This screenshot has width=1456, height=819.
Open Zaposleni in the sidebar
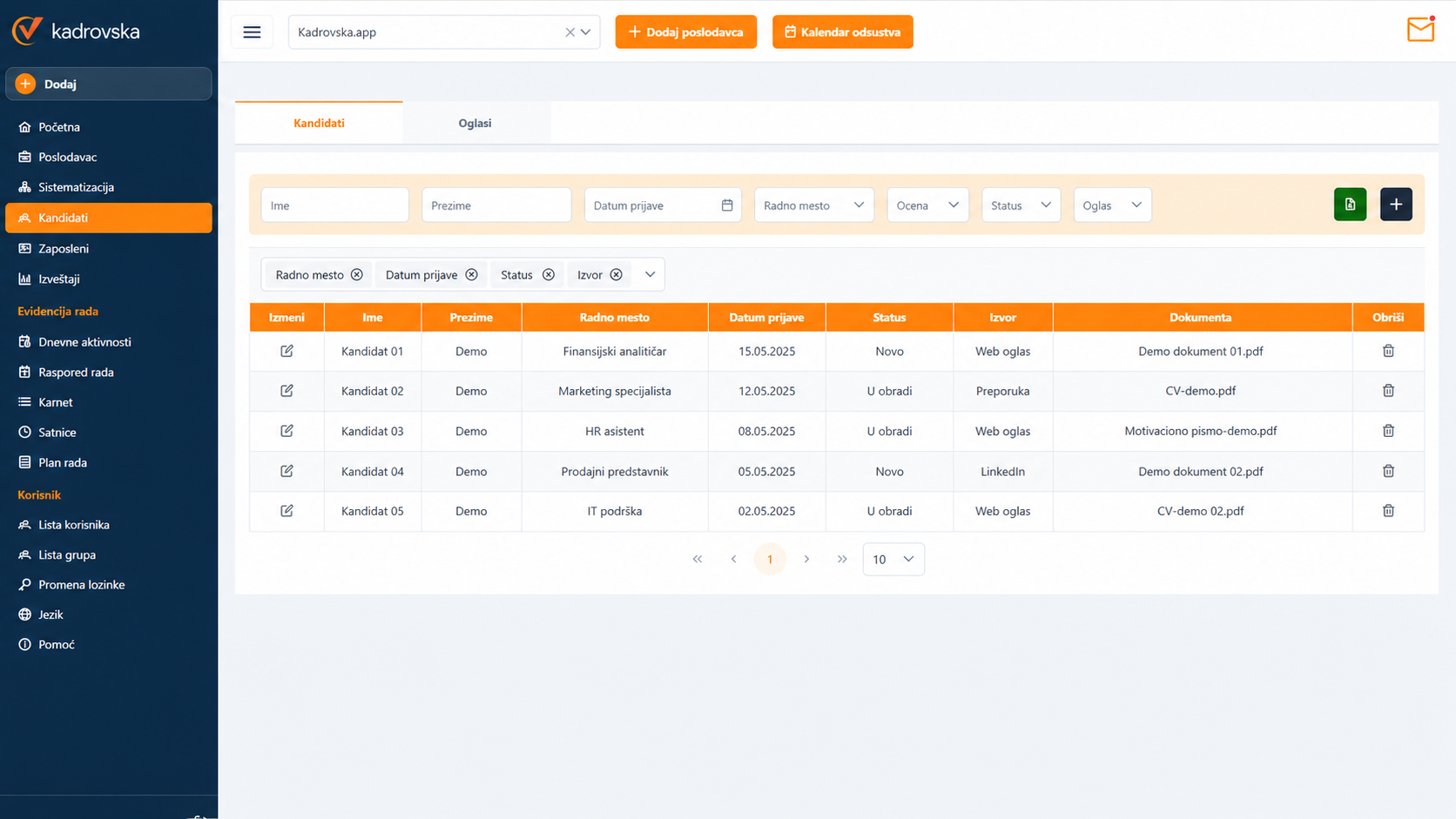pyautogui.click(x=109, y=248)
